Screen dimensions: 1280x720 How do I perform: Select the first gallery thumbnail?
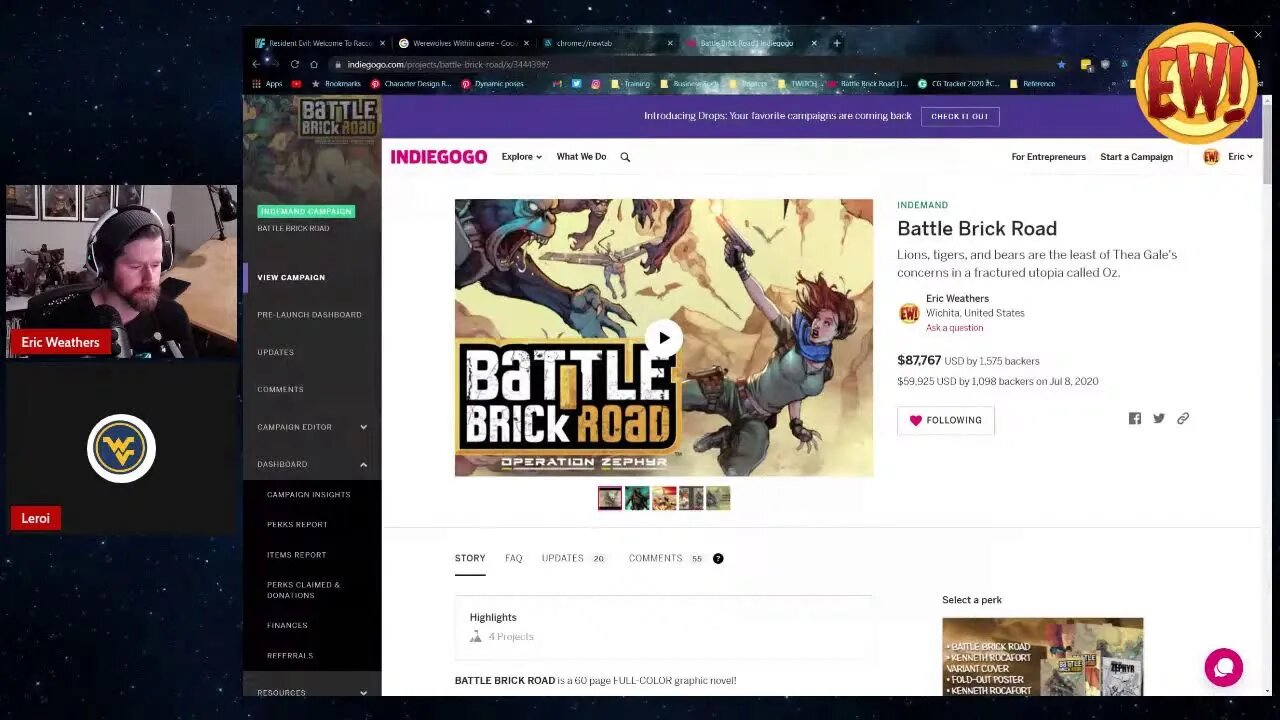point(610,498)
